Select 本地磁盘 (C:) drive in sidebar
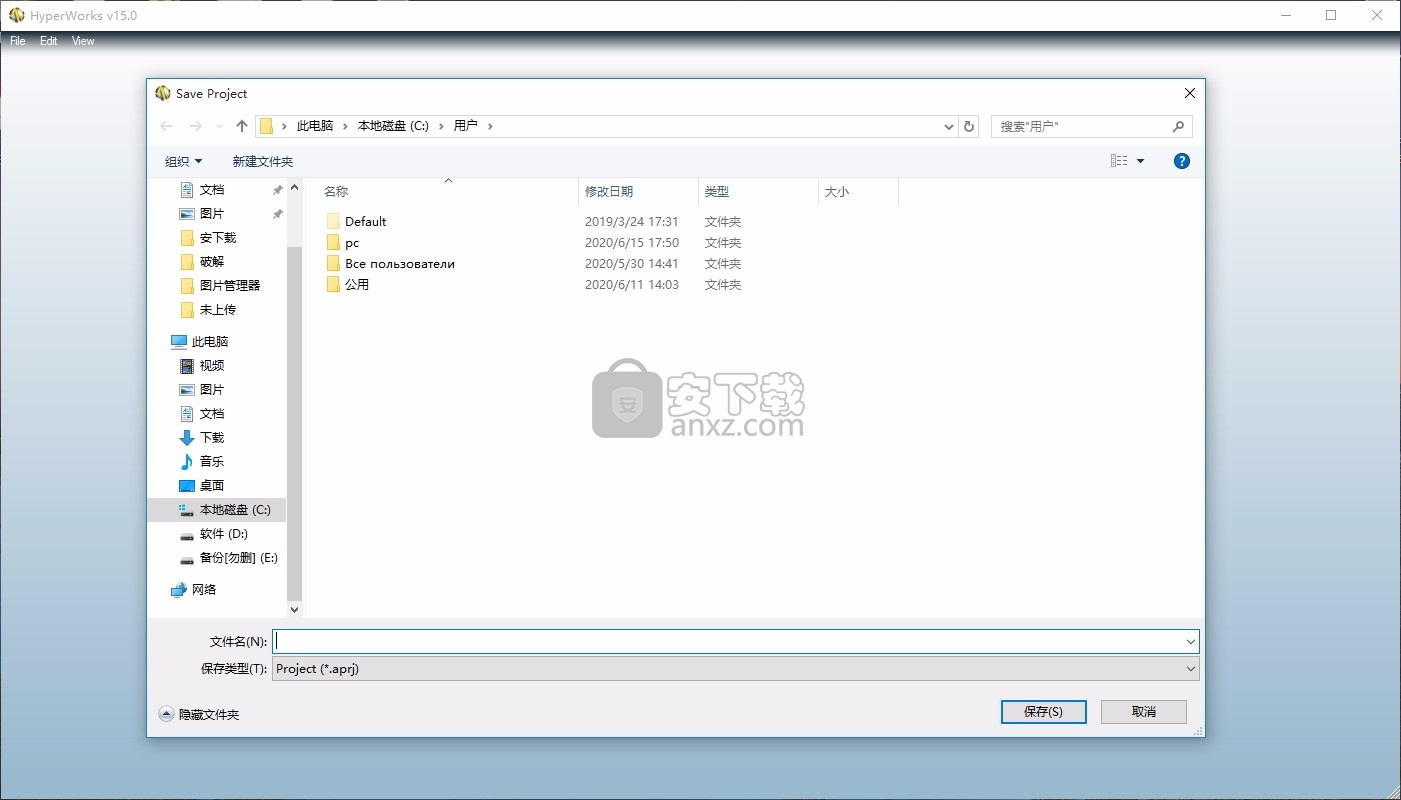Screen dimensions: 1401x800 coord(216,509)
